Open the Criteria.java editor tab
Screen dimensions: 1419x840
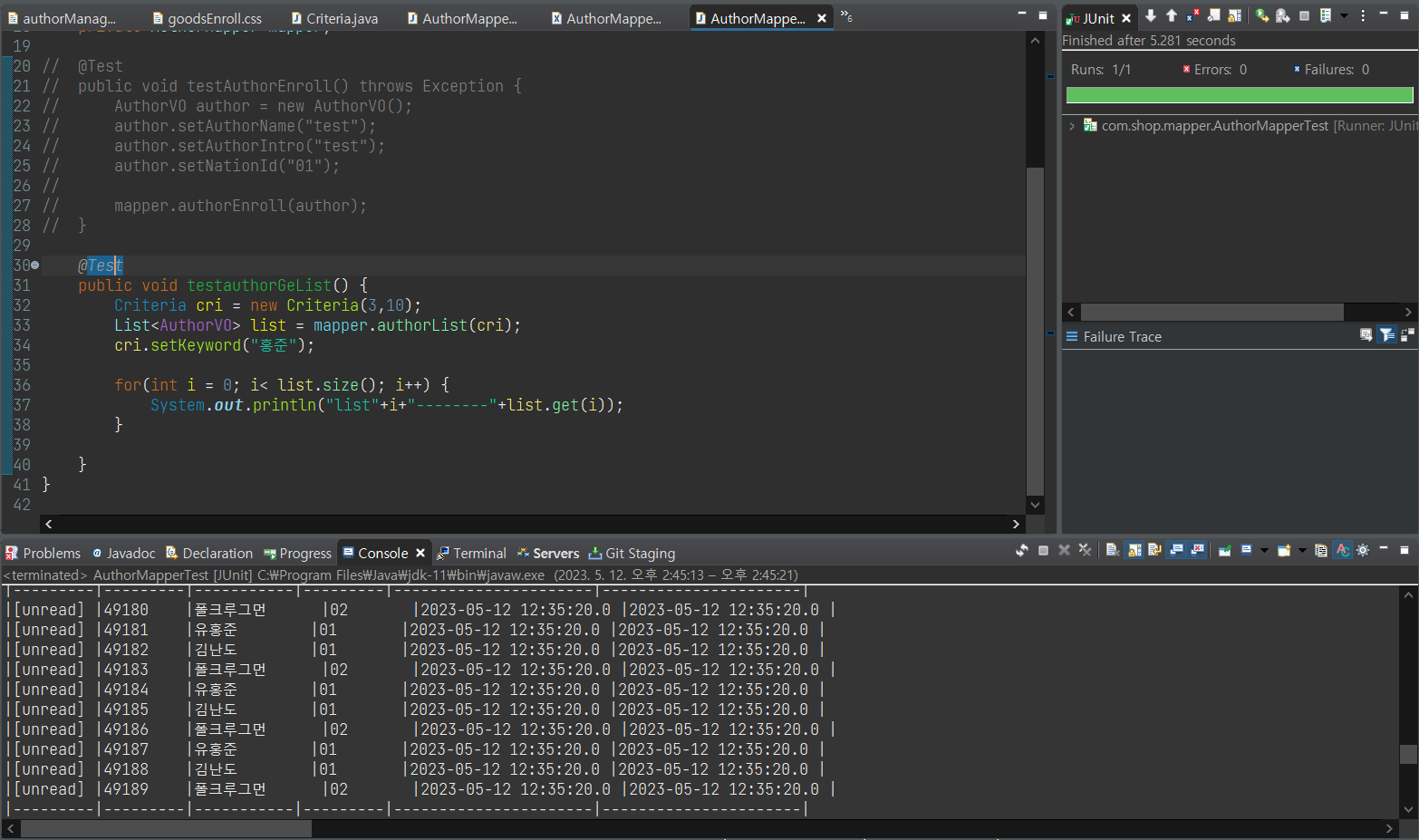click(333, 18)
